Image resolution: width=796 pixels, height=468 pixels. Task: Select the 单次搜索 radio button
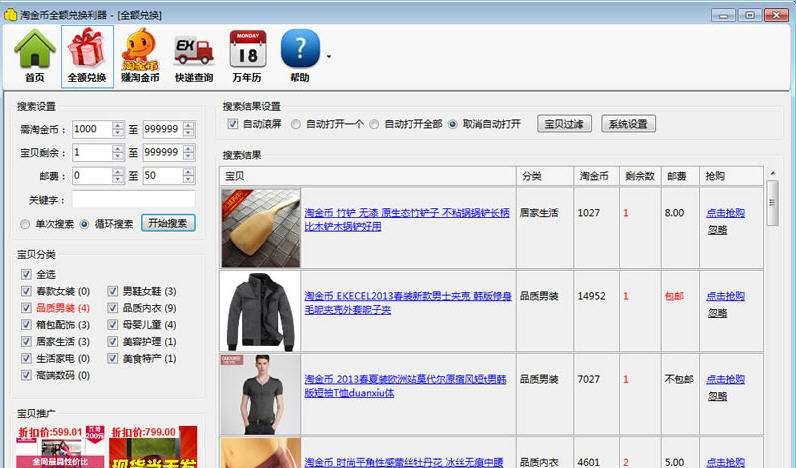(x=24, y=224)
